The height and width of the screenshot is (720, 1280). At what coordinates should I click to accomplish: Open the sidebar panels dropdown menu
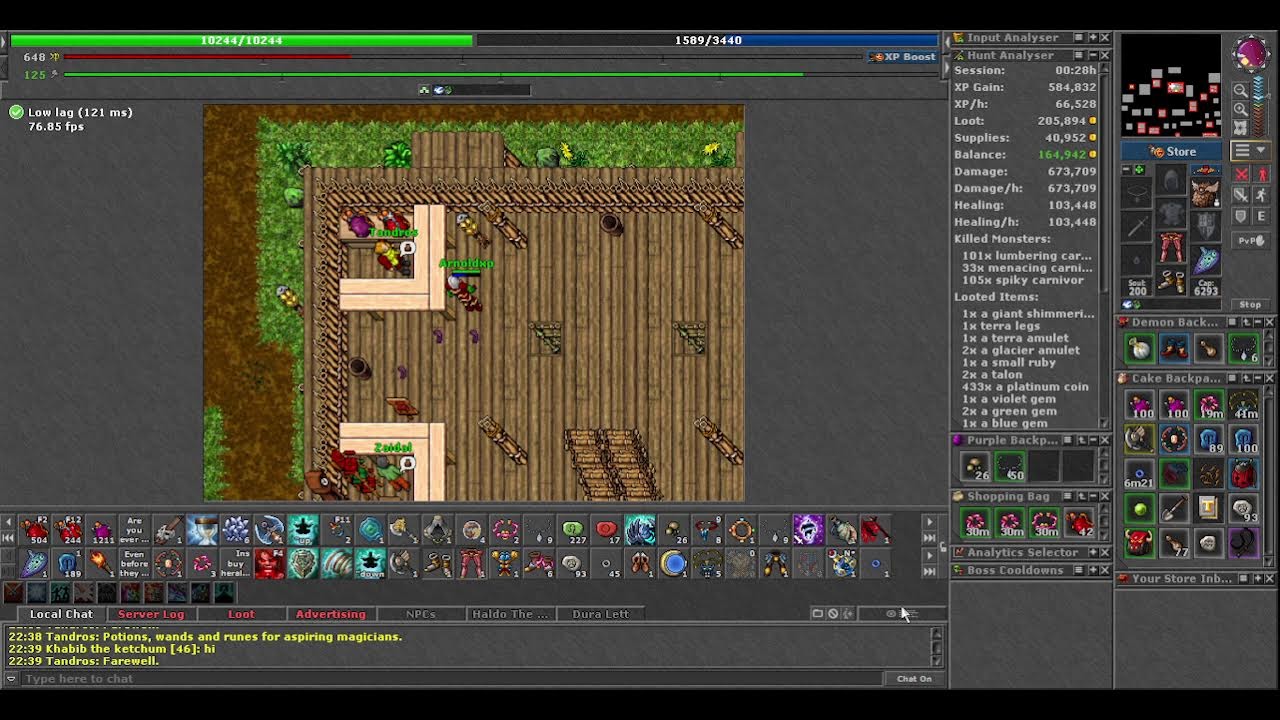coord(1249,151)
